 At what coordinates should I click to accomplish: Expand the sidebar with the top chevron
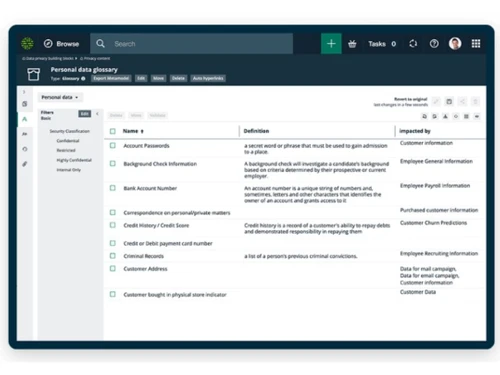24,92
